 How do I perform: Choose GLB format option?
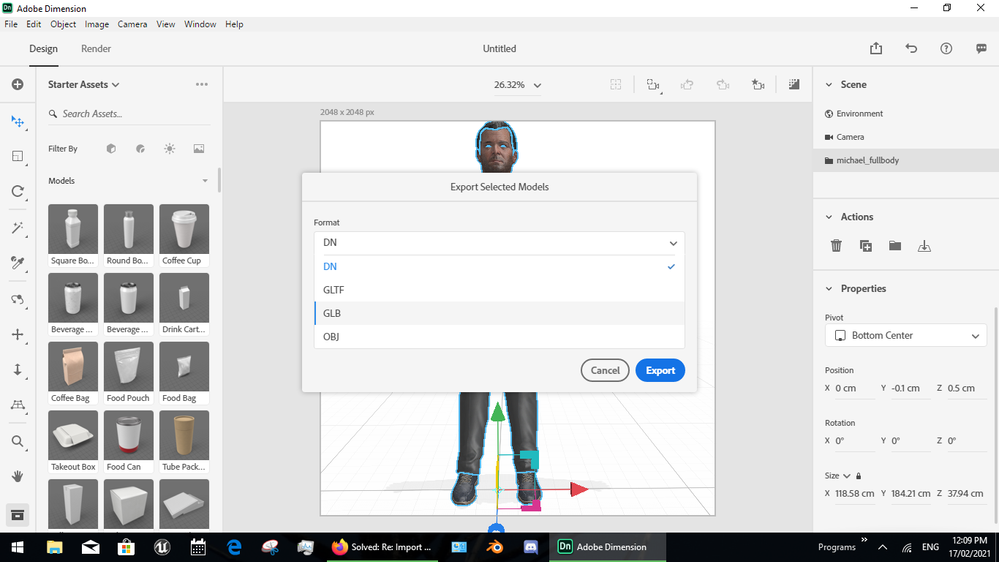[x=500, y=313]
